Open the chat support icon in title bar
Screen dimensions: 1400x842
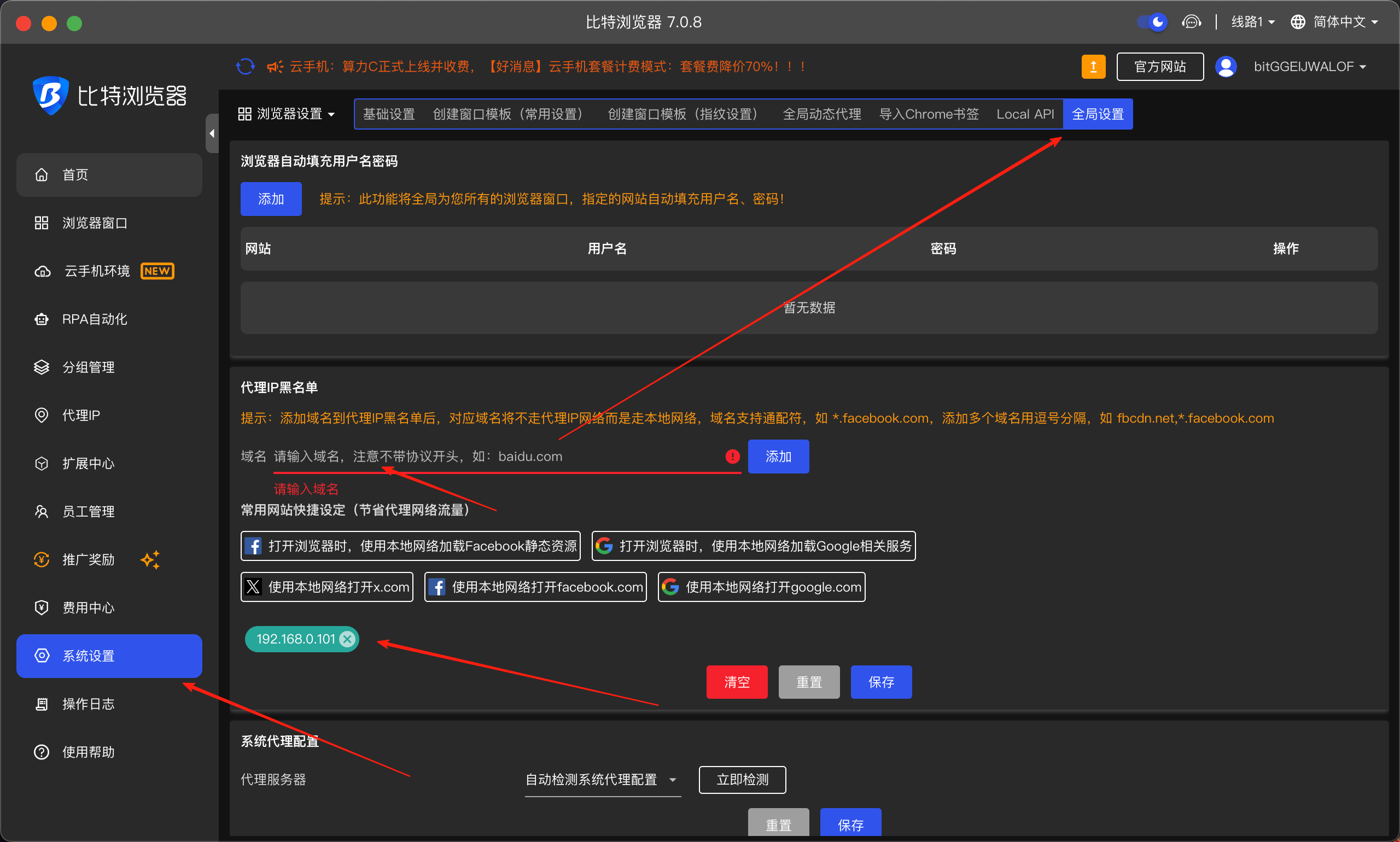1191,21
